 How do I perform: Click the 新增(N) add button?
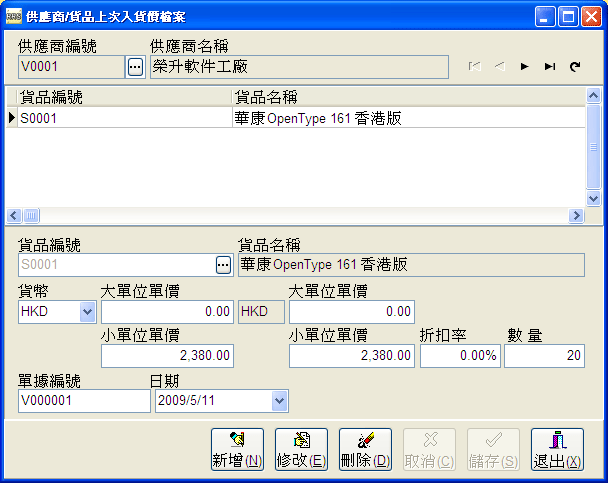237,450
